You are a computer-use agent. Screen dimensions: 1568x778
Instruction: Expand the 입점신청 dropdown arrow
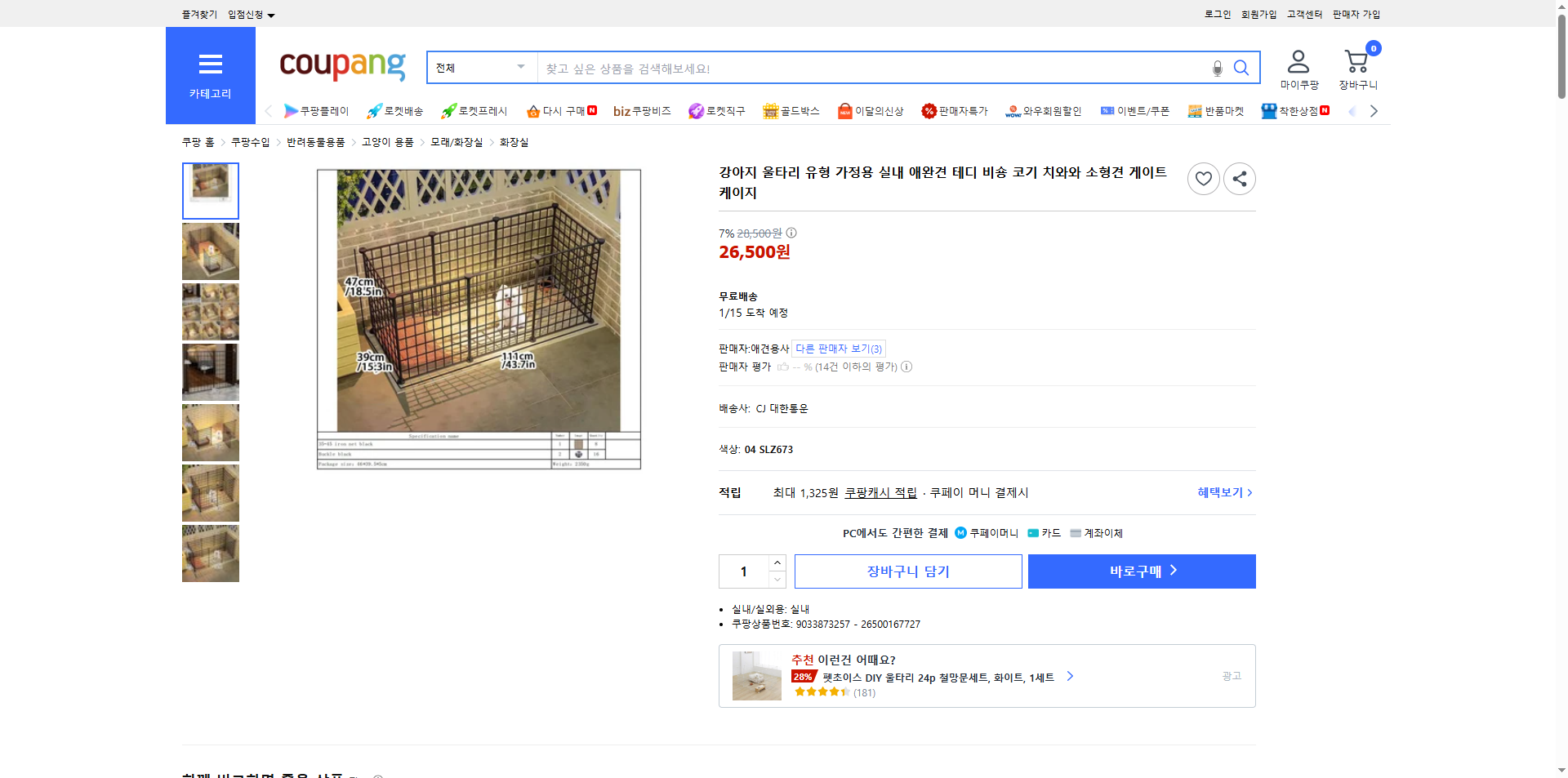pyautogui.click(x=272, y=14)
